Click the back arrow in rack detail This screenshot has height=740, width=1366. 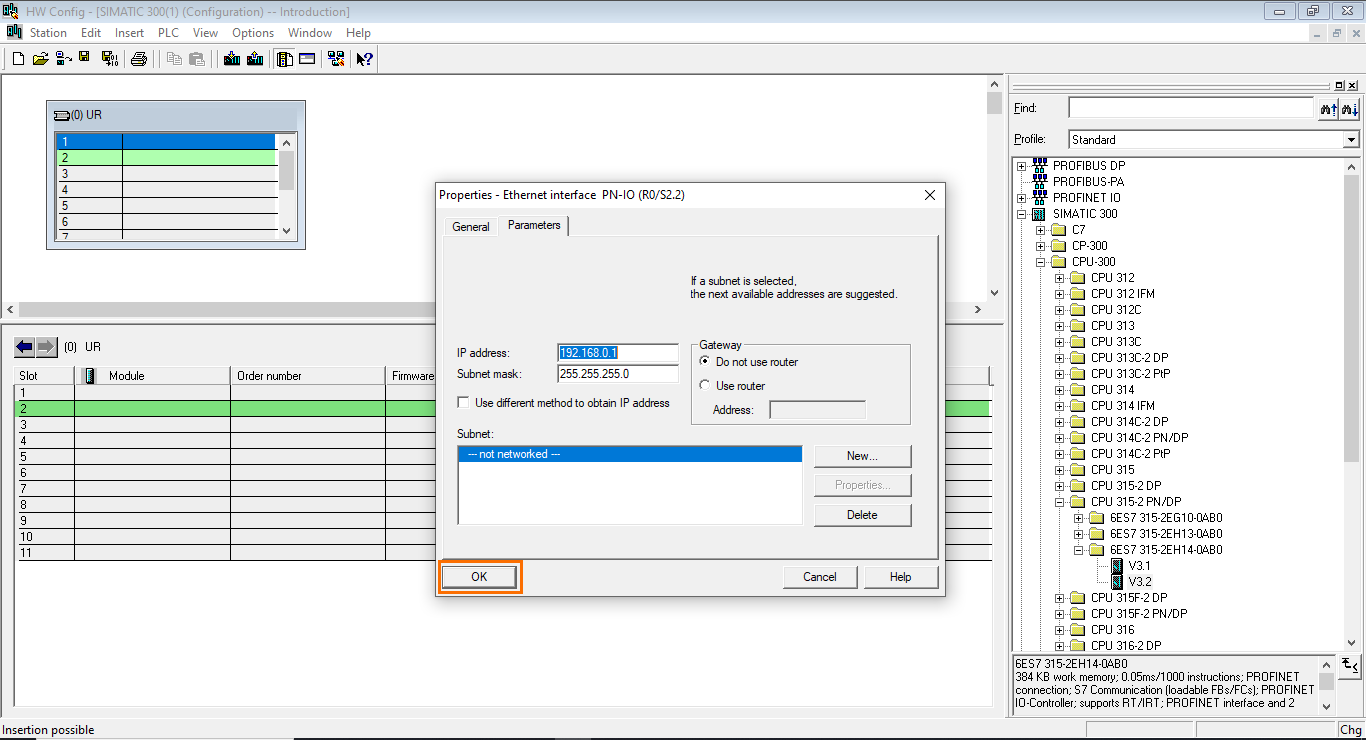tap(25, 347)
